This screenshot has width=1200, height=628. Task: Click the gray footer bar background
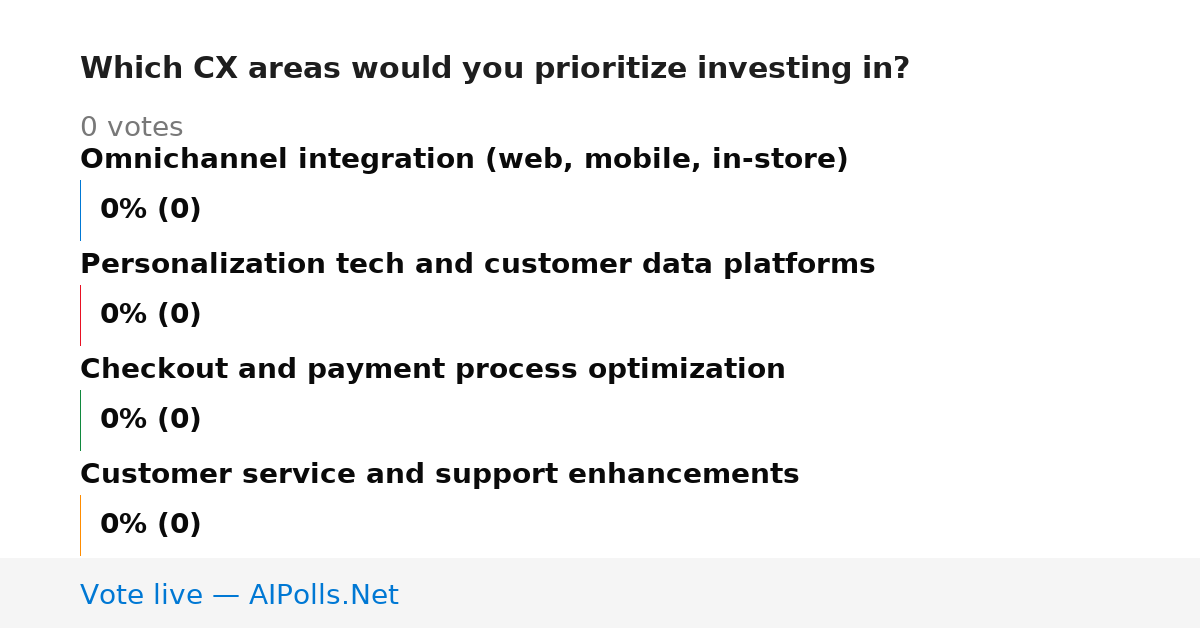pos(800,593)
